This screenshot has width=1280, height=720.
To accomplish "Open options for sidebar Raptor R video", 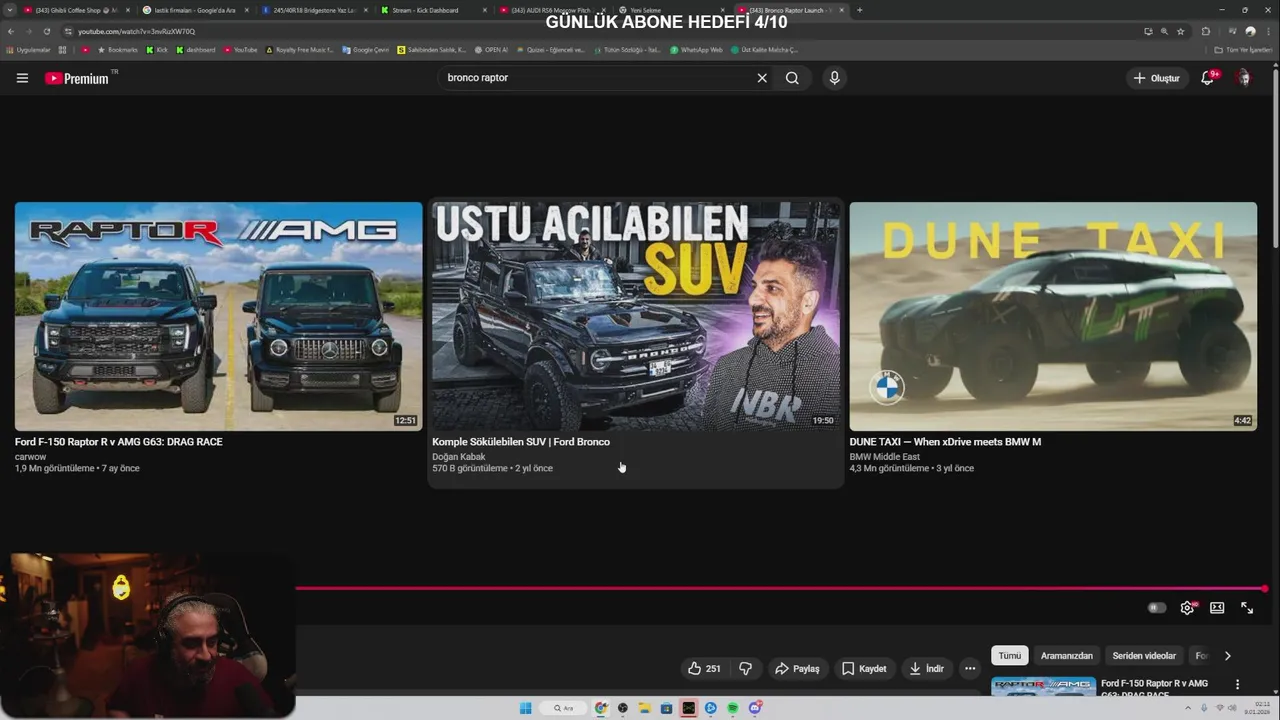I will [1237, 685].
